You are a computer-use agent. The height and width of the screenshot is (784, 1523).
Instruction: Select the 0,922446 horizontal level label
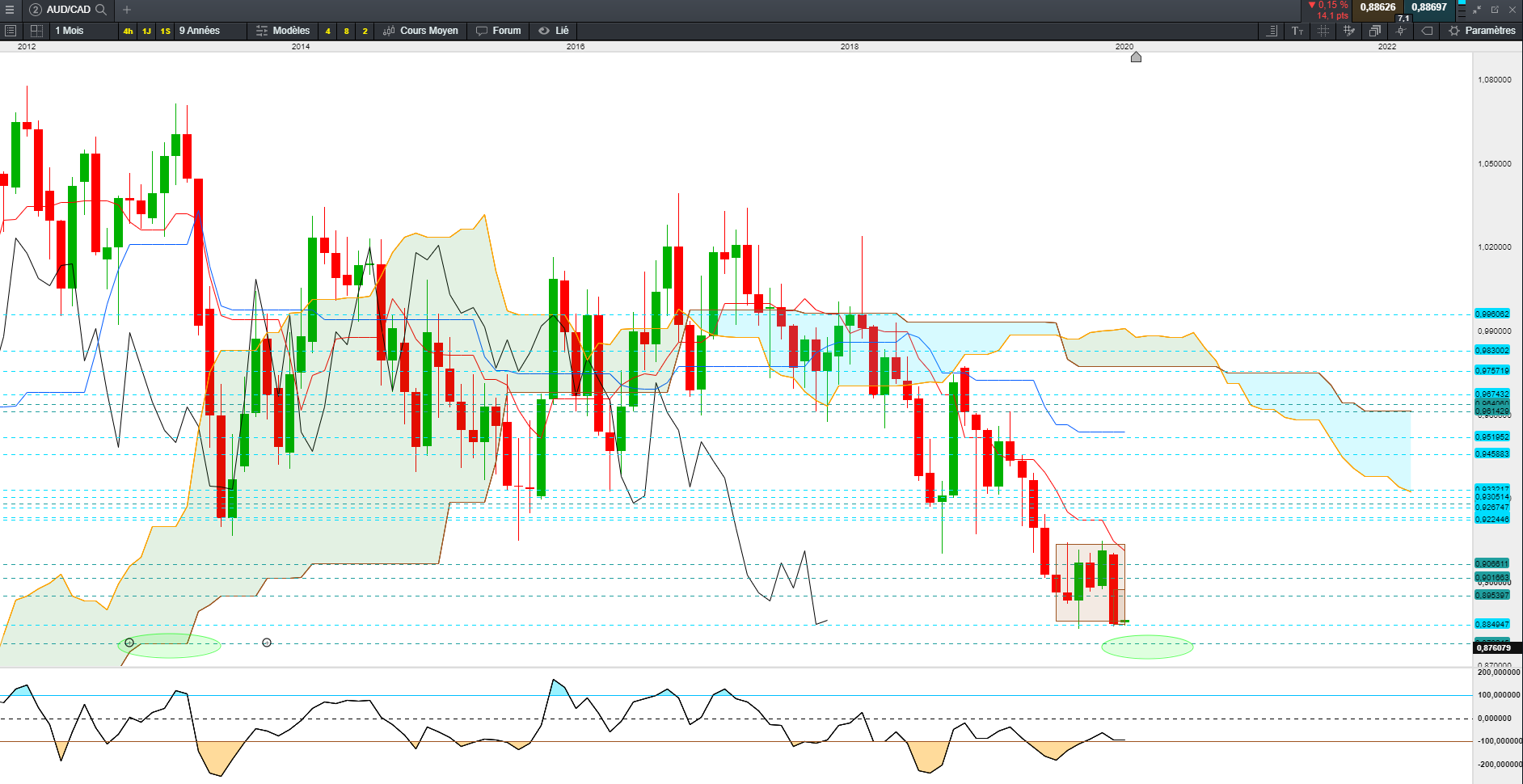[1491, 520]
